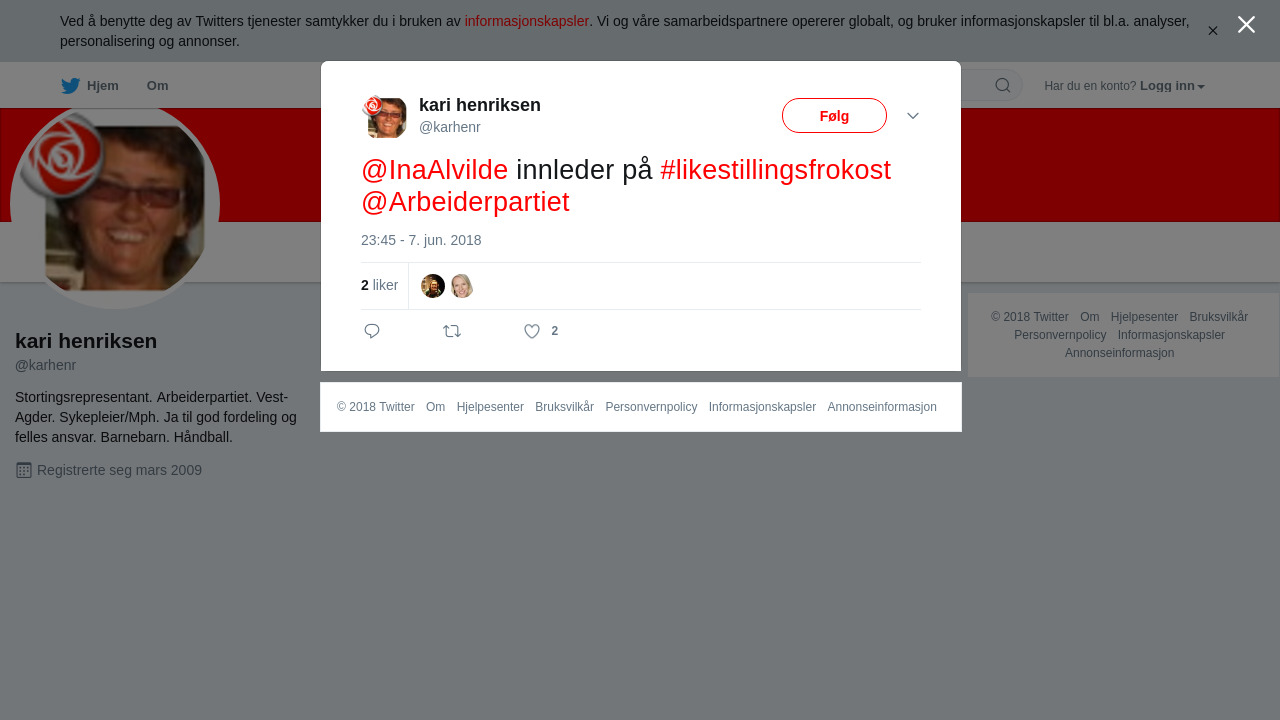The image size is (1280, 720).
Task: Open the Om navigation item
Action: point(157,86)
